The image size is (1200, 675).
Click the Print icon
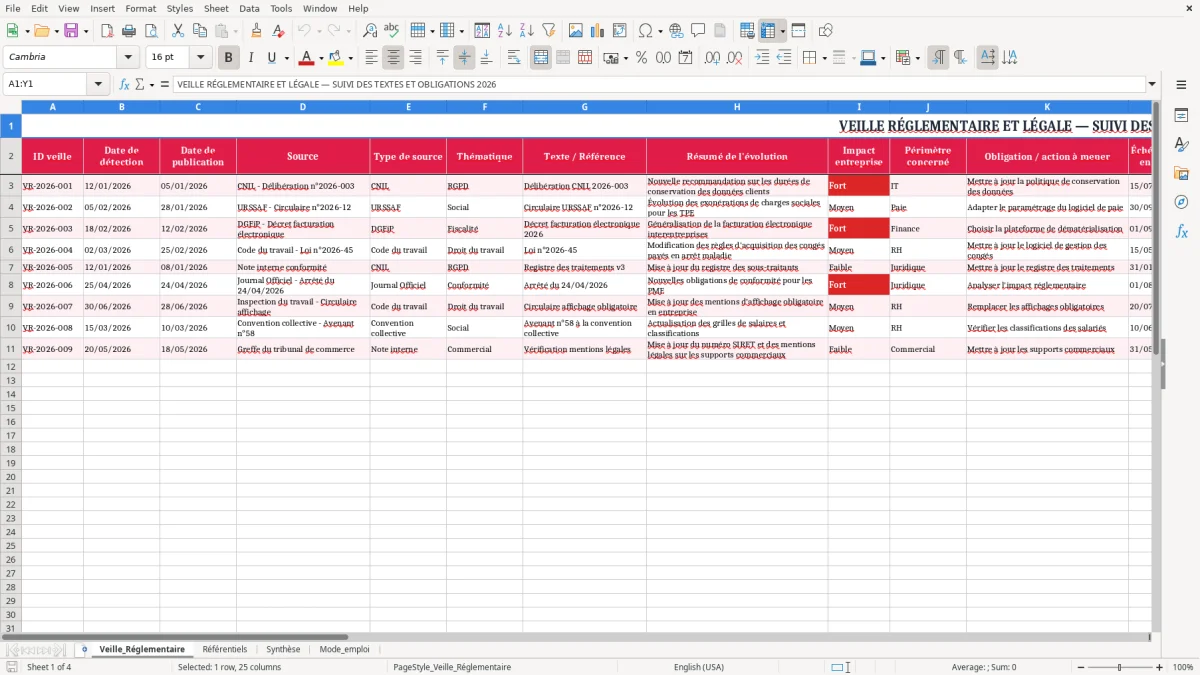pos(129,31)
